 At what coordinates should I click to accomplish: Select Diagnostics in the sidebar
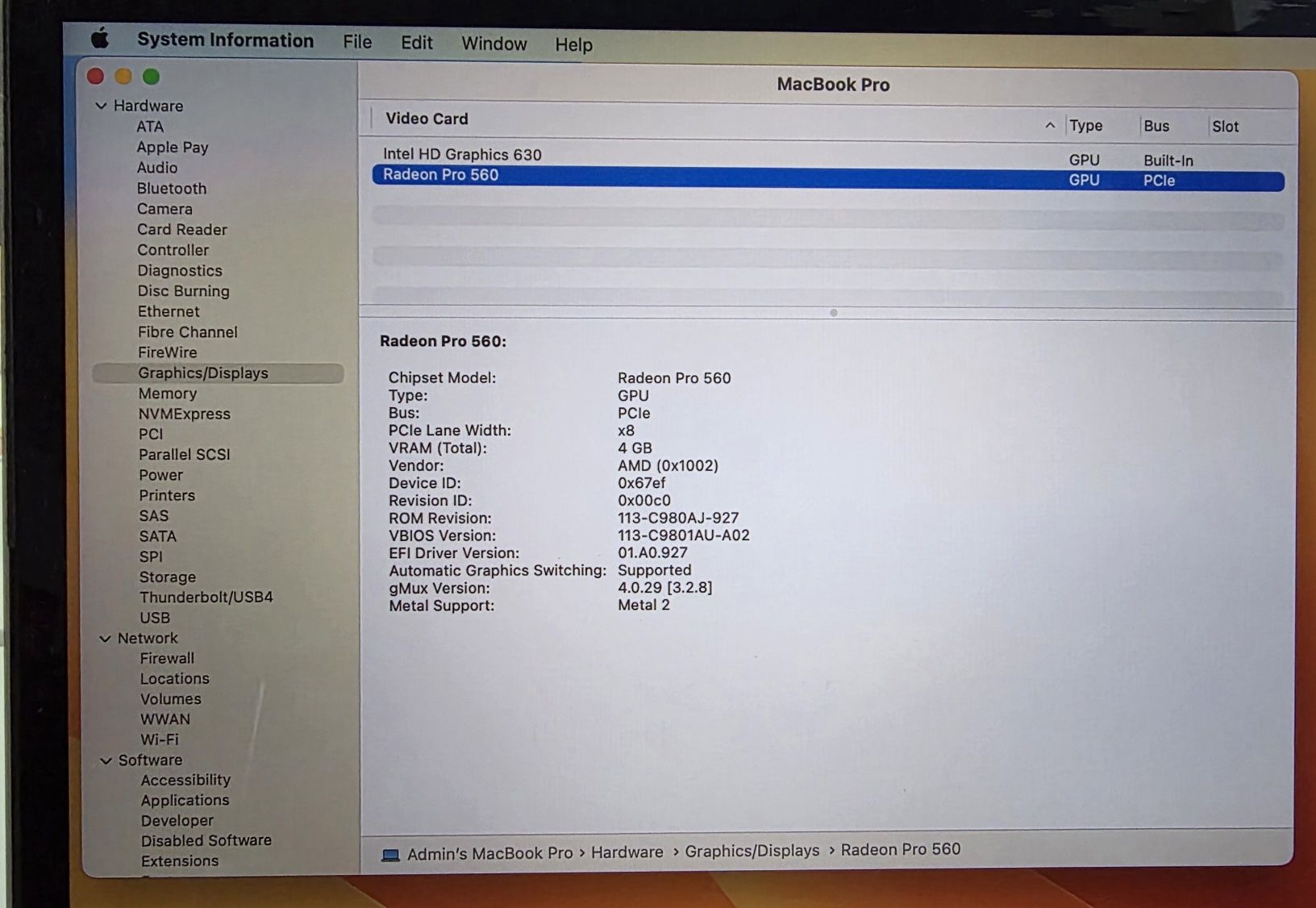(x=180, y=271)
